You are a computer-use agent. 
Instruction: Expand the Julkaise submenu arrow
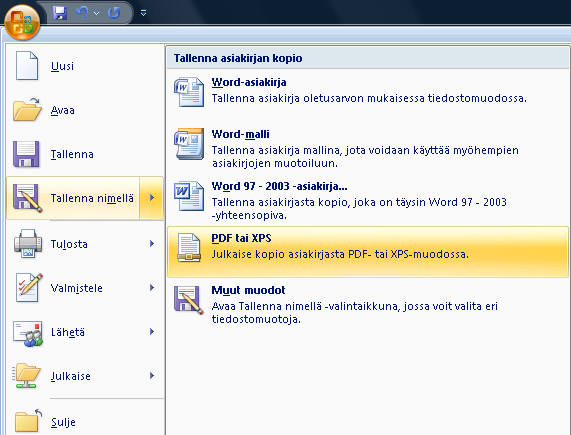(152, 376)
